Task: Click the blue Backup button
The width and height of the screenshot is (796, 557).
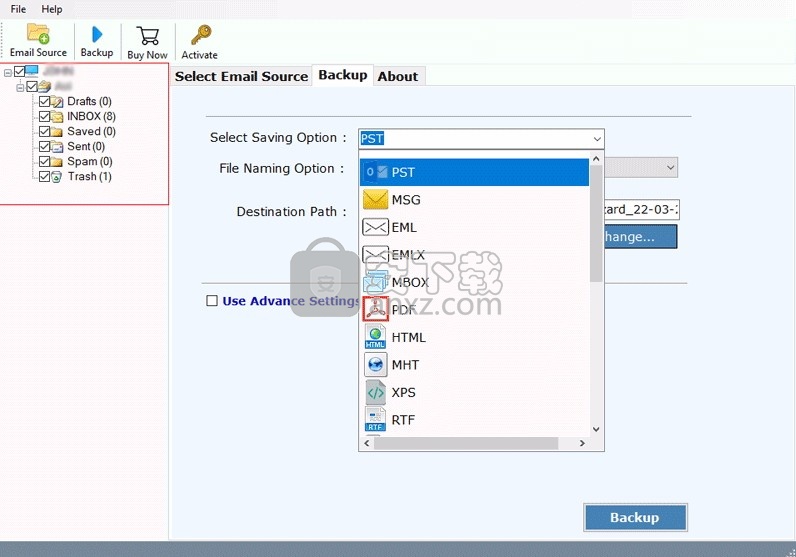Action: pyautogui.click(x=636, y=517)
